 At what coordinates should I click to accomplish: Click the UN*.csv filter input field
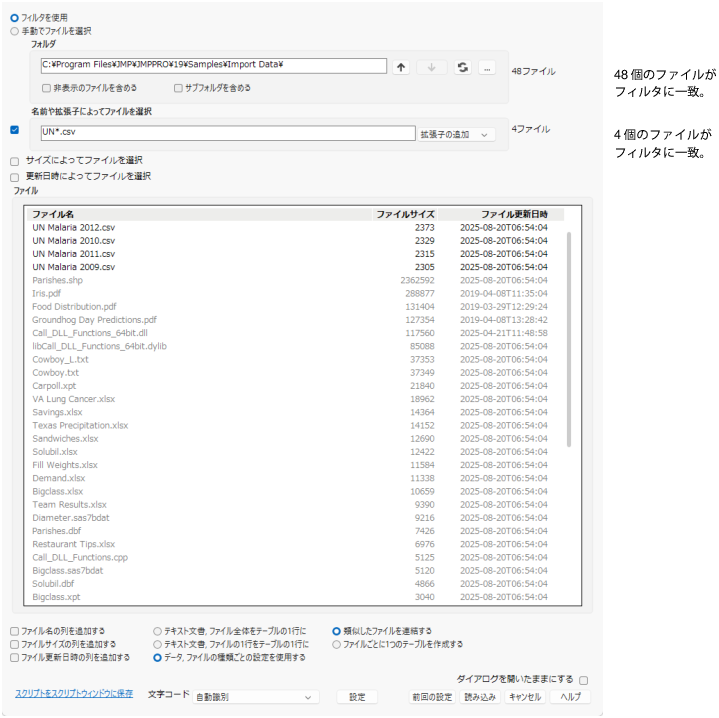[228, 133]
